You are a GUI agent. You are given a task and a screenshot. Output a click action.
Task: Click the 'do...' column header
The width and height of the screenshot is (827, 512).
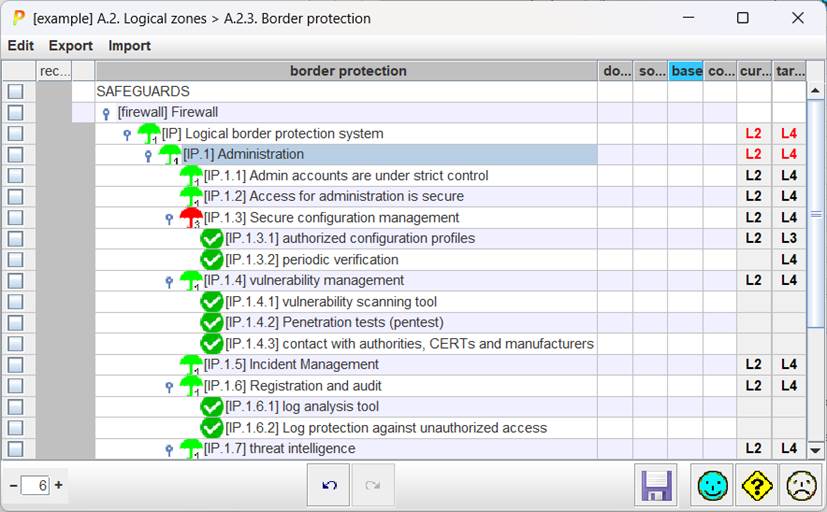[616, 71]
